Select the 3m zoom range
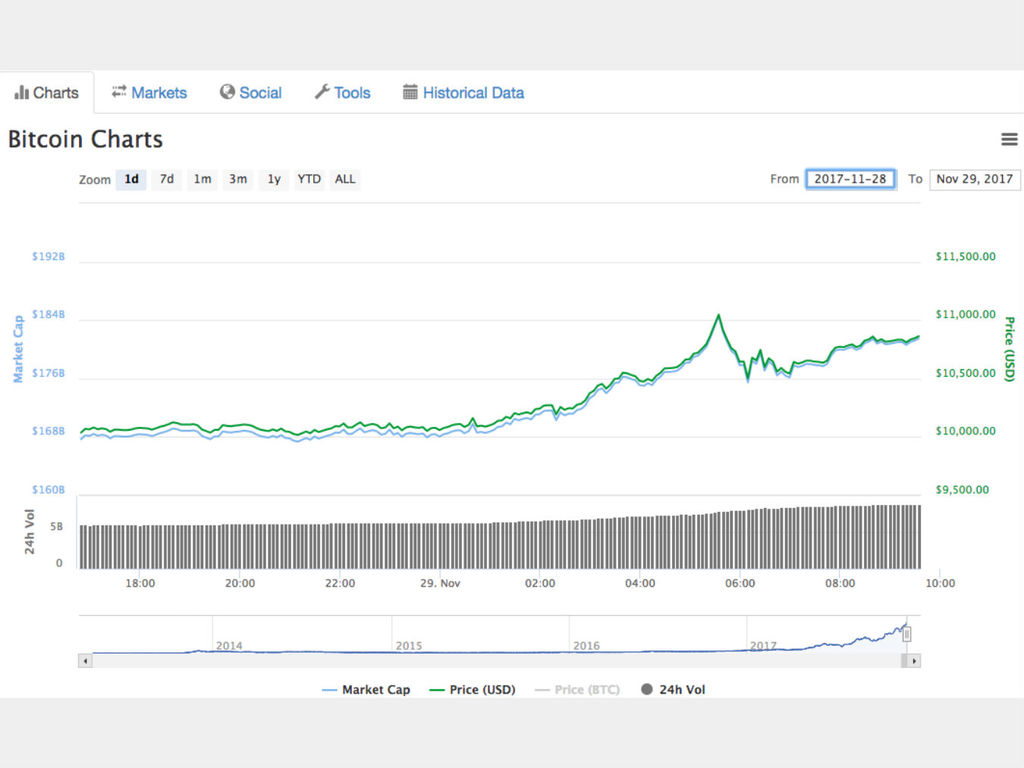This screenshot has height=768, width=1024. coord(238,179)
